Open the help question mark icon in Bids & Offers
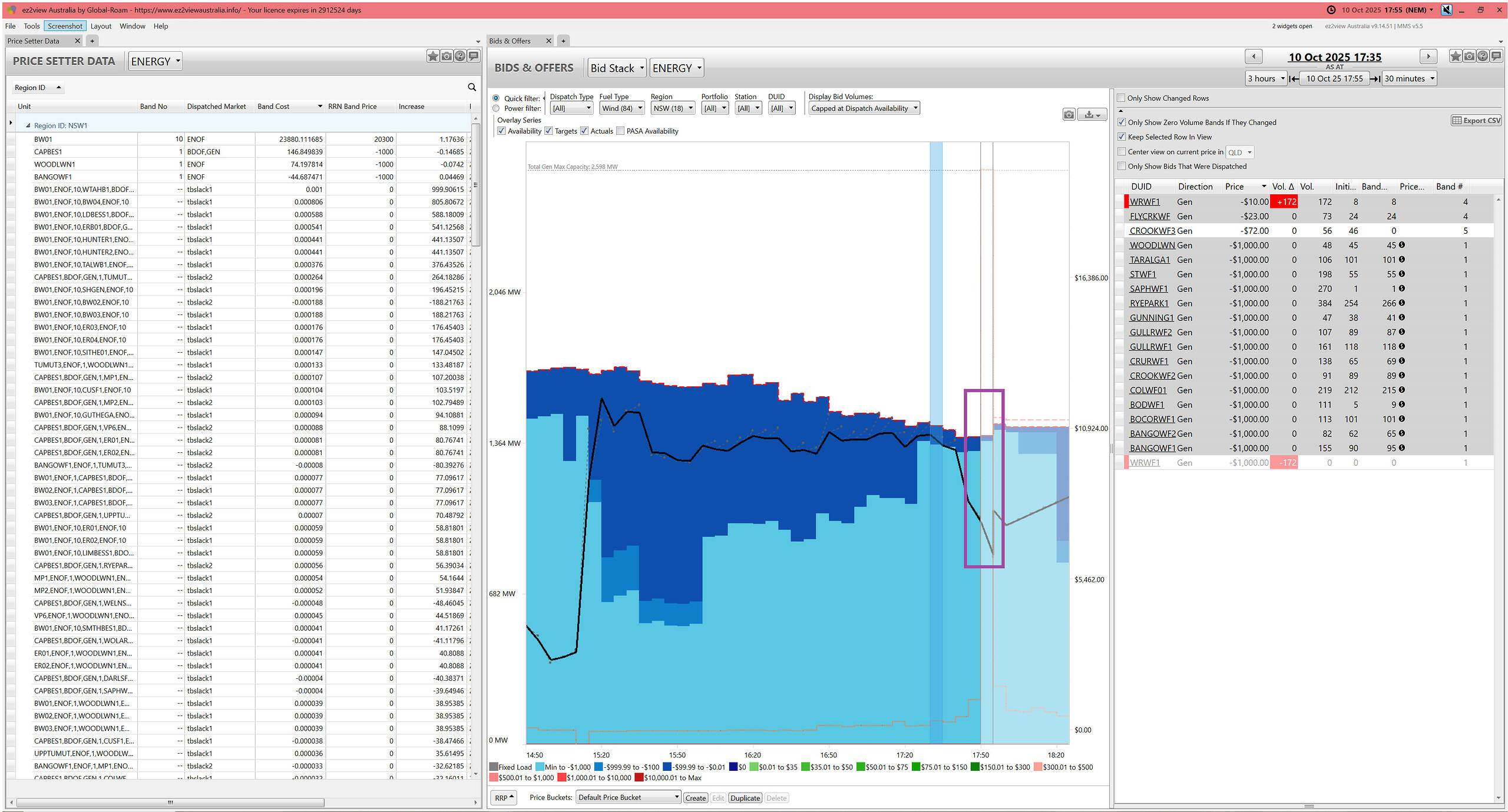1508x812 pixels. coord(1483,56)
